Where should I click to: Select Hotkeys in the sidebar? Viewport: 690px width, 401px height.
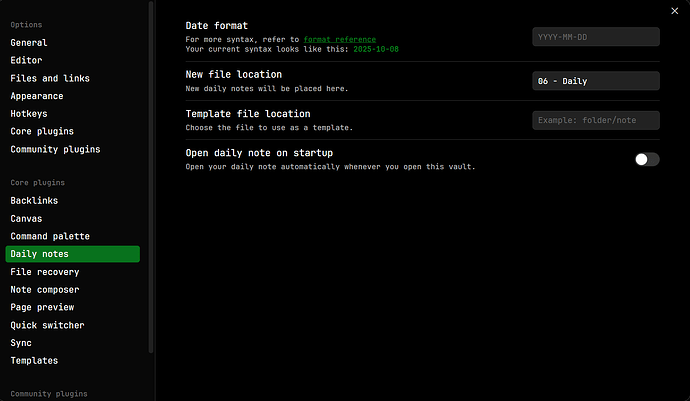pyautogui.click(x=30, y=114)
